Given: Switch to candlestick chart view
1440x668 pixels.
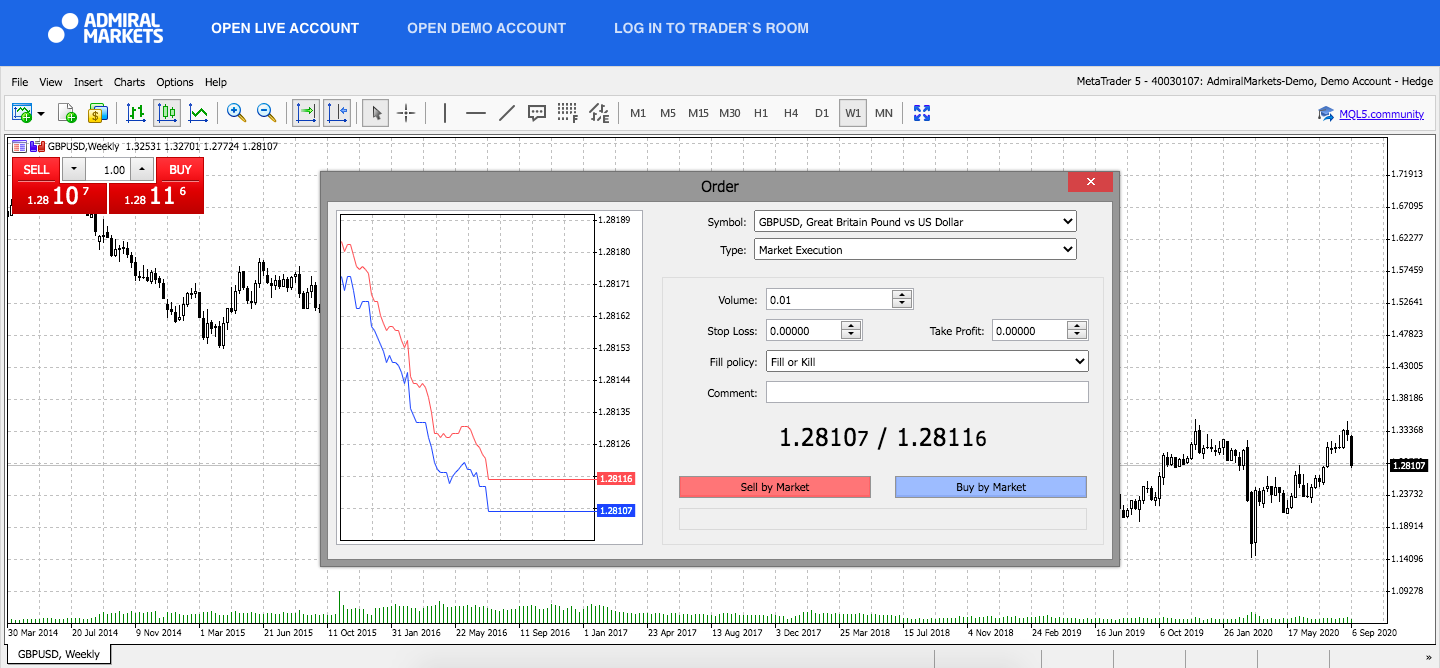Looking at the screenshot, I should pos(168,113).
